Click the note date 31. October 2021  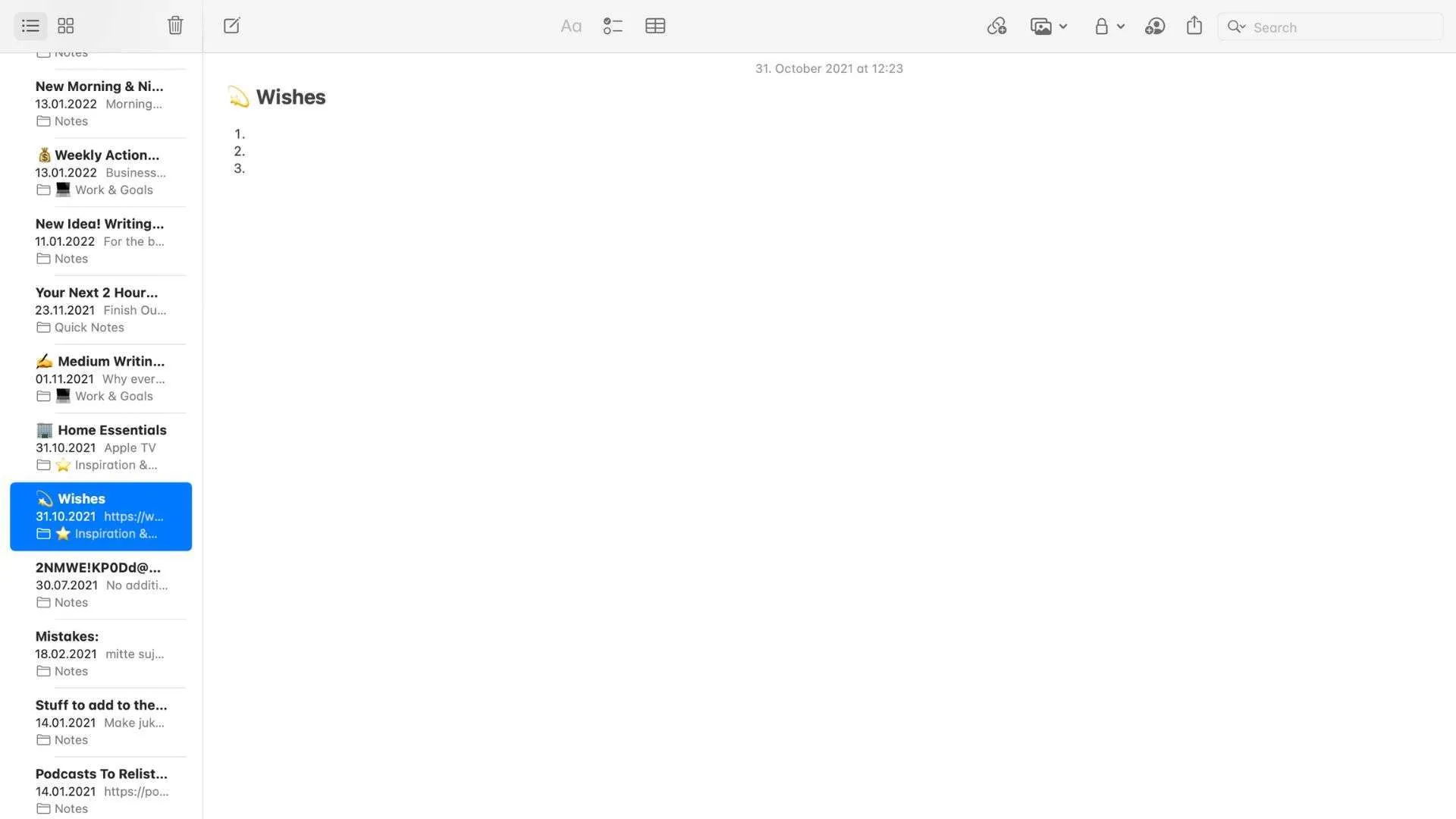tap(829, 69)
